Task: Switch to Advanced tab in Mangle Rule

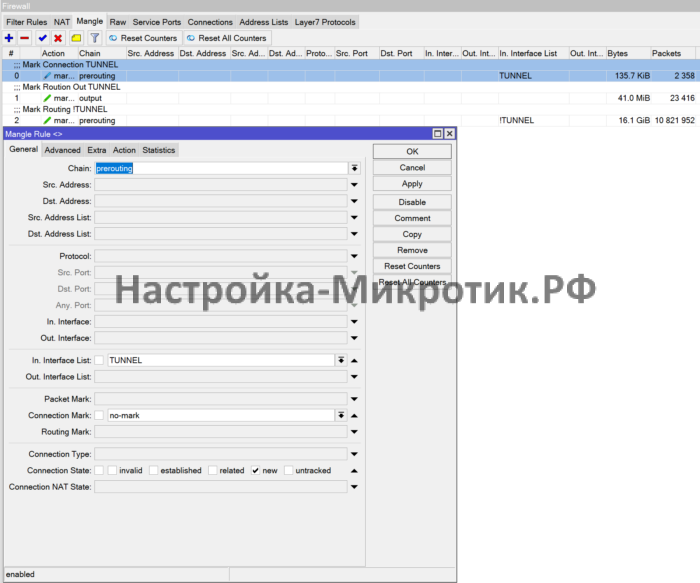Action: [x=62, y=150]
